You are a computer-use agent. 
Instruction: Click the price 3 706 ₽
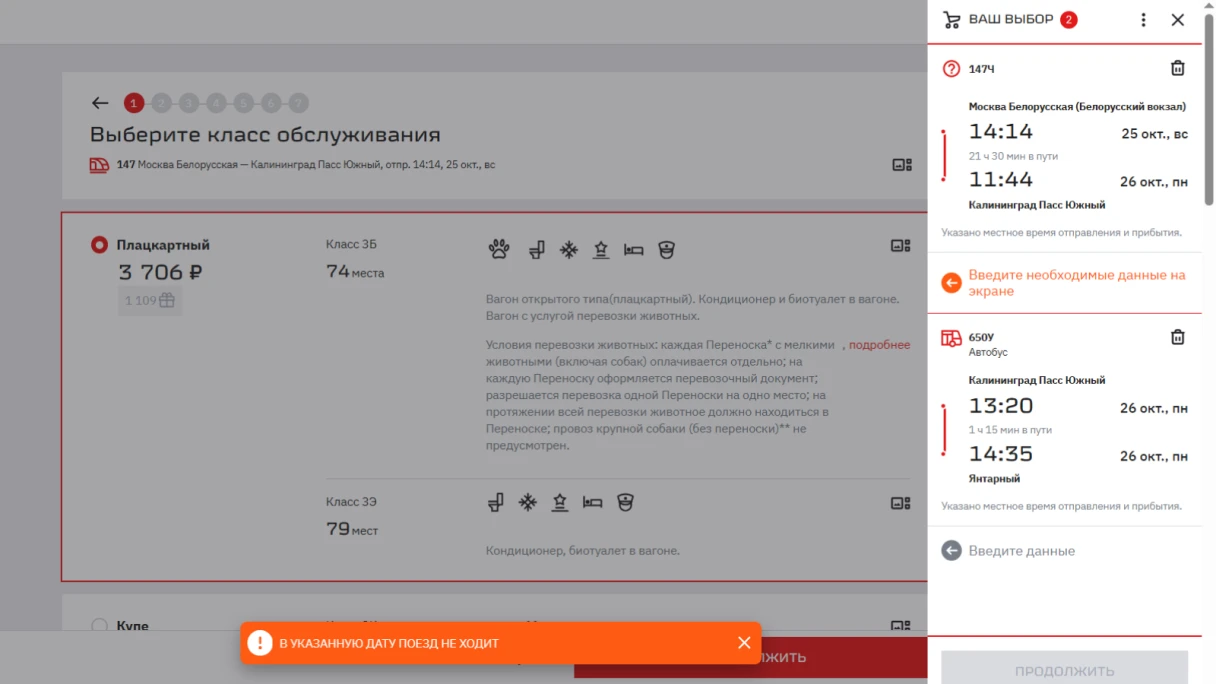click(x=160, y=272)
